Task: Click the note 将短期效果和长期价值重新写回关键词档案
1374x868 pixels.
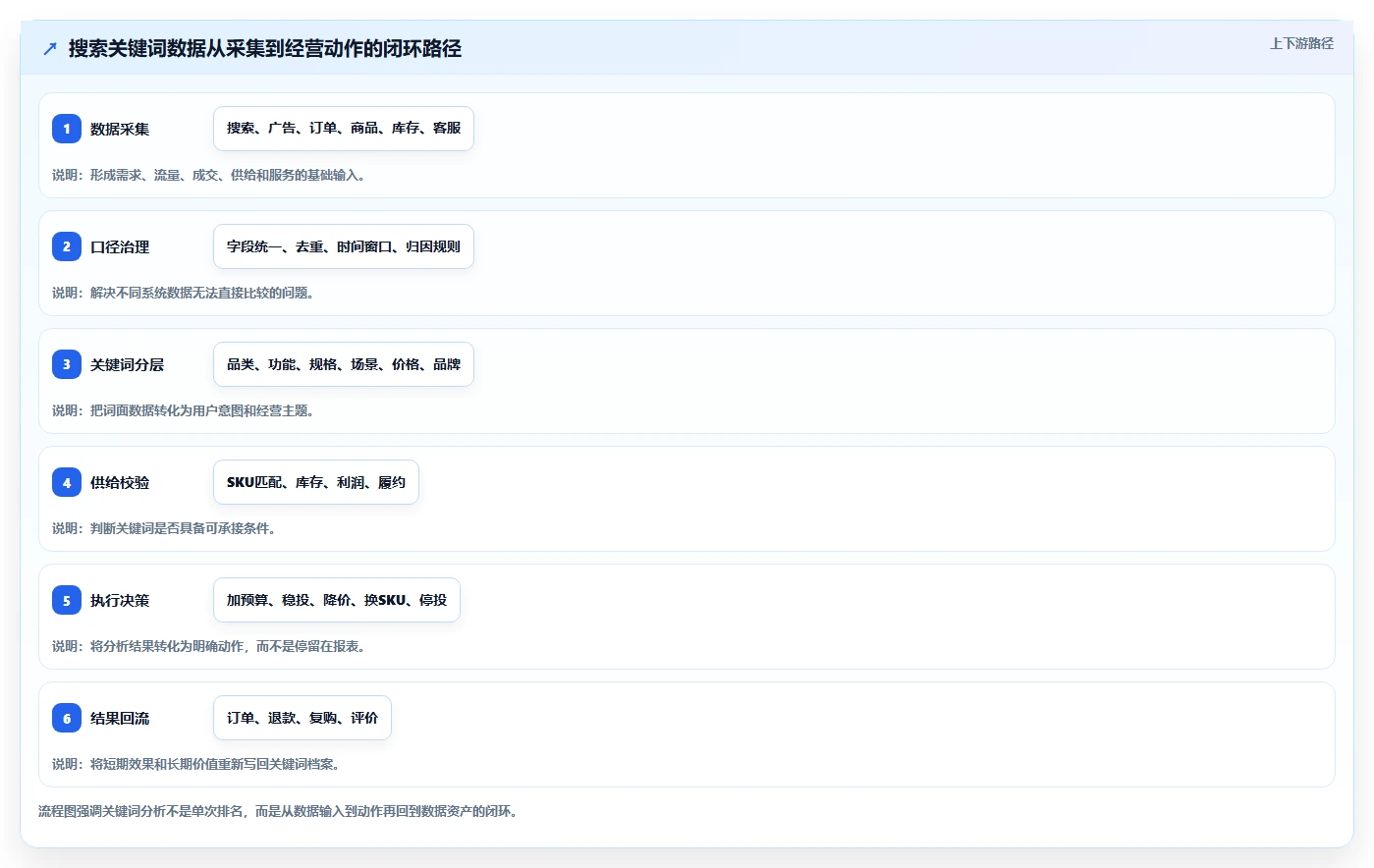Action: (x=195, y=764)
